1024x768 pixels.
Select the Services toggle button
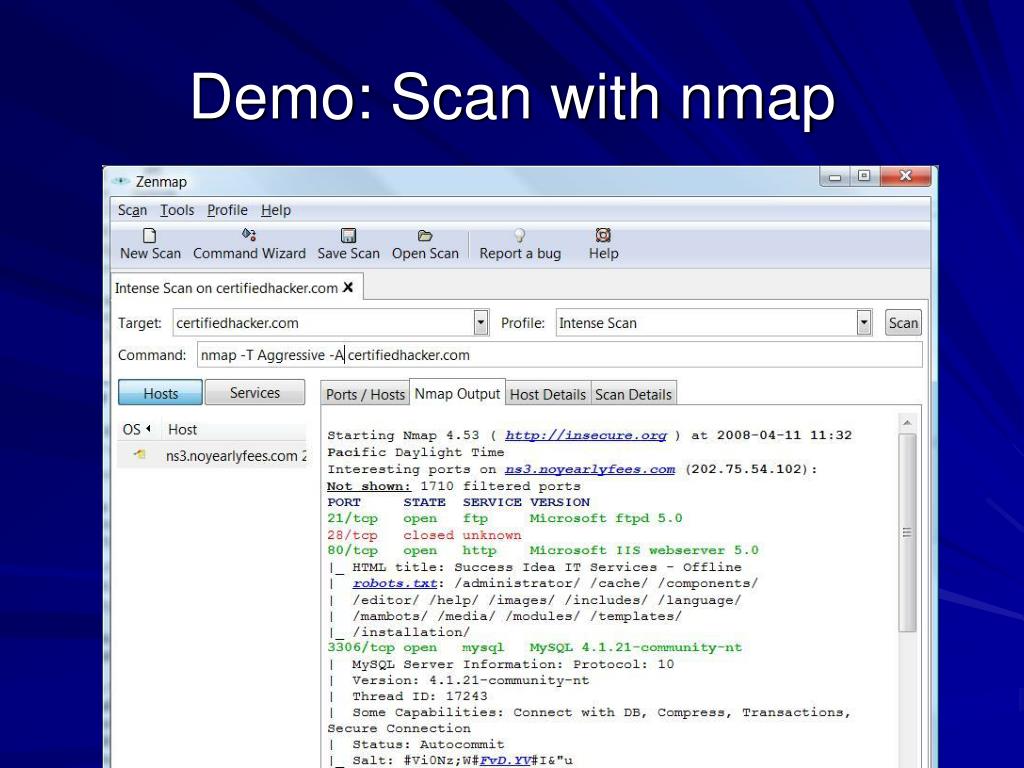255,392
